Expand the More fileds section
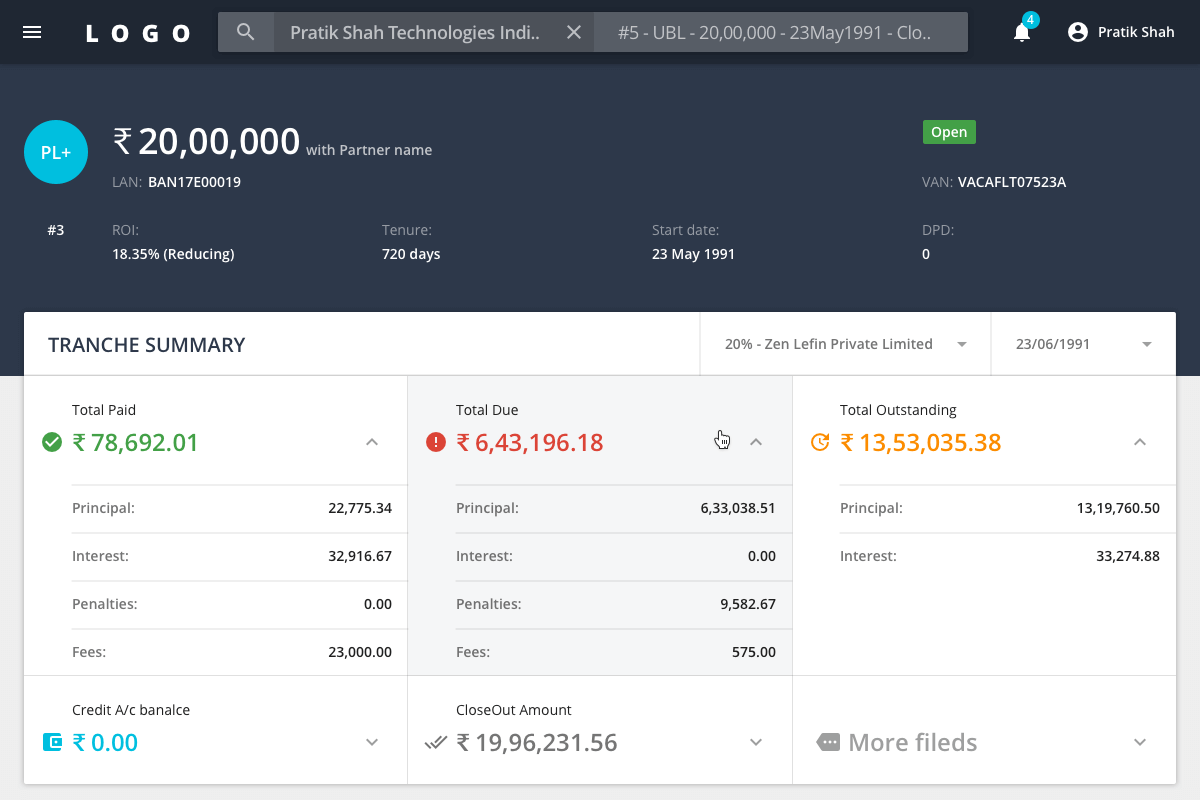This screenshot has height=800, width=1200. click(1140, 743)
